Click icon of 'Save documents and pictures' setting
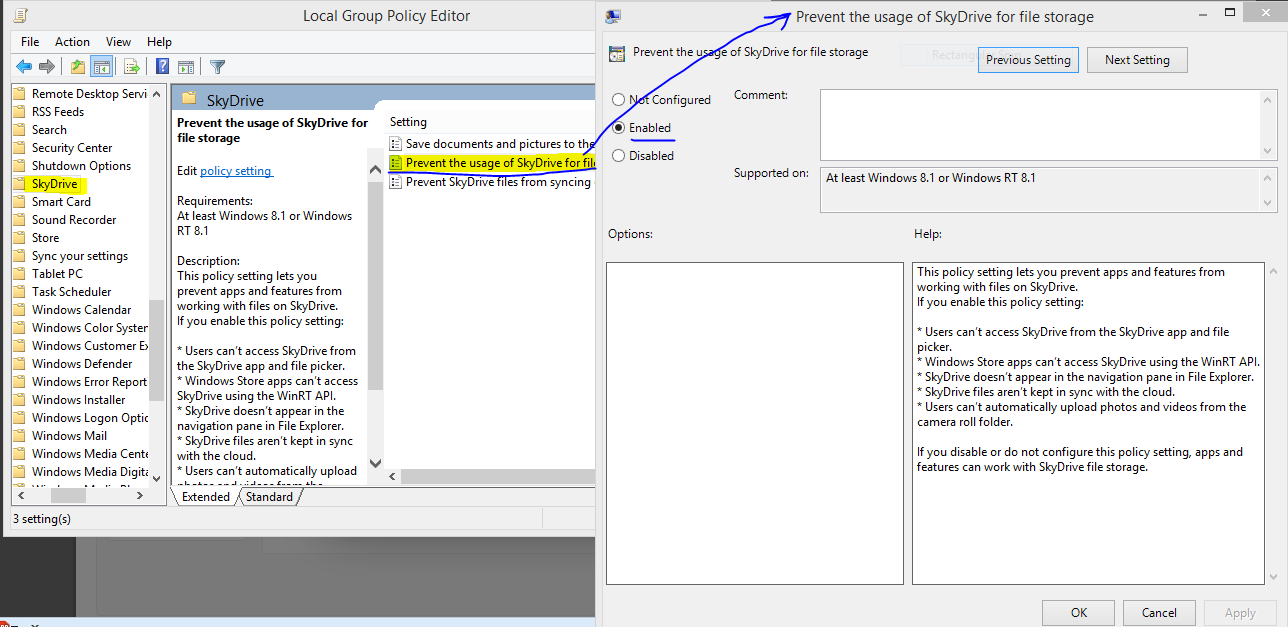The height and width of the screenshot is (627, 1288). tap(396, 144)
